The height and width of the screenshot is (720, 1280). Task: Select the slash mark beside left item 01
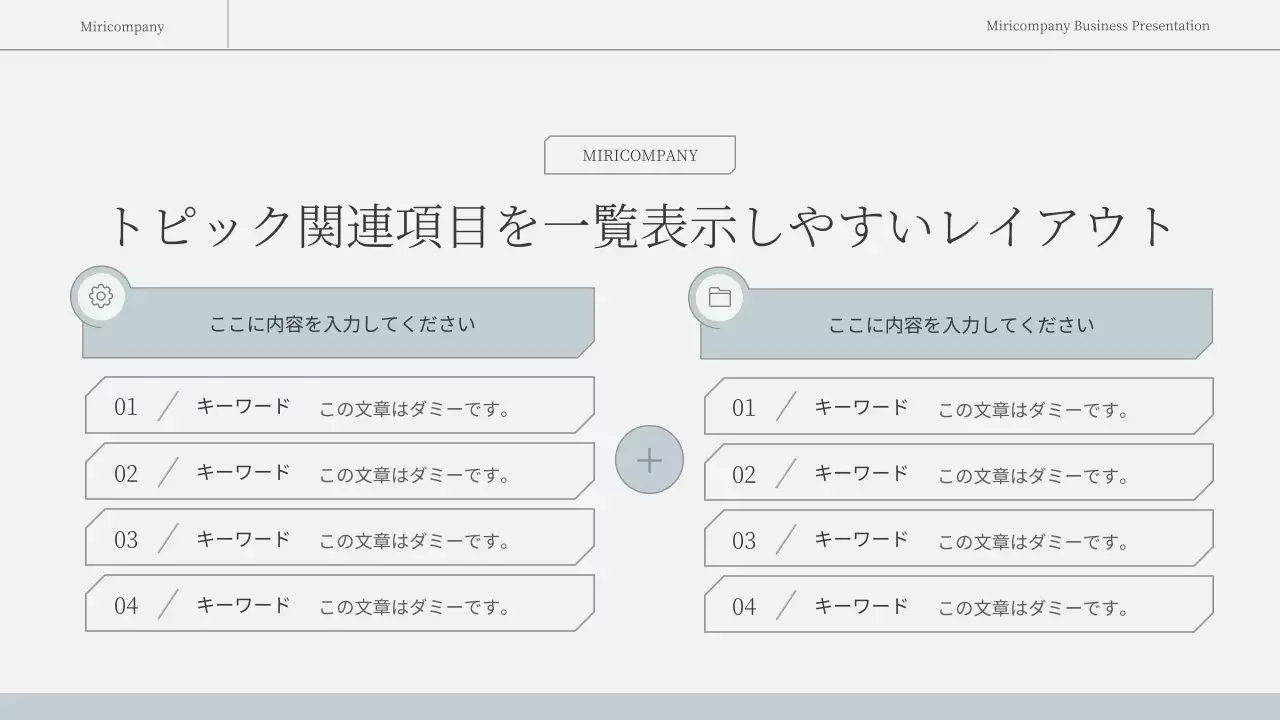tap(168, 404)
